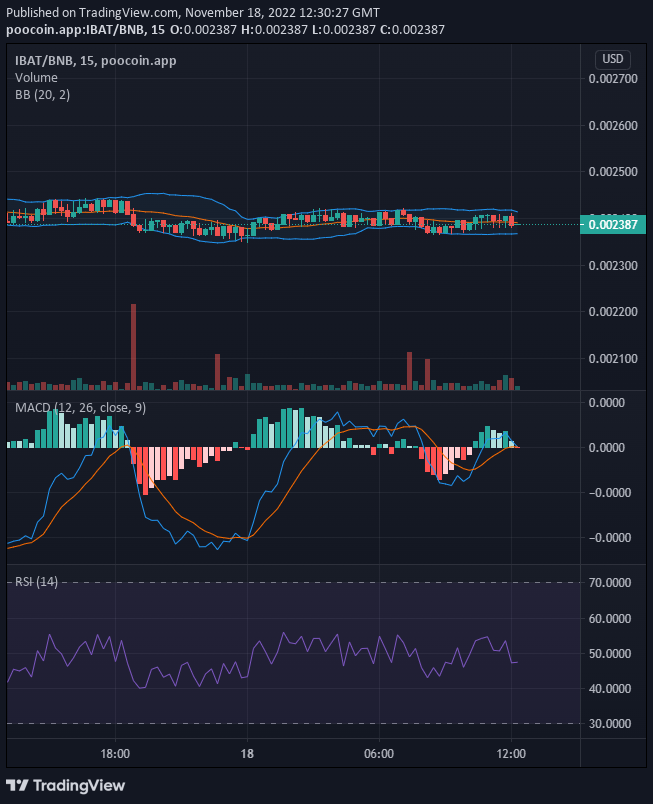
Task: Click the 06:00 time axis label
Action: pyautogui.click(x=379, y=754)
